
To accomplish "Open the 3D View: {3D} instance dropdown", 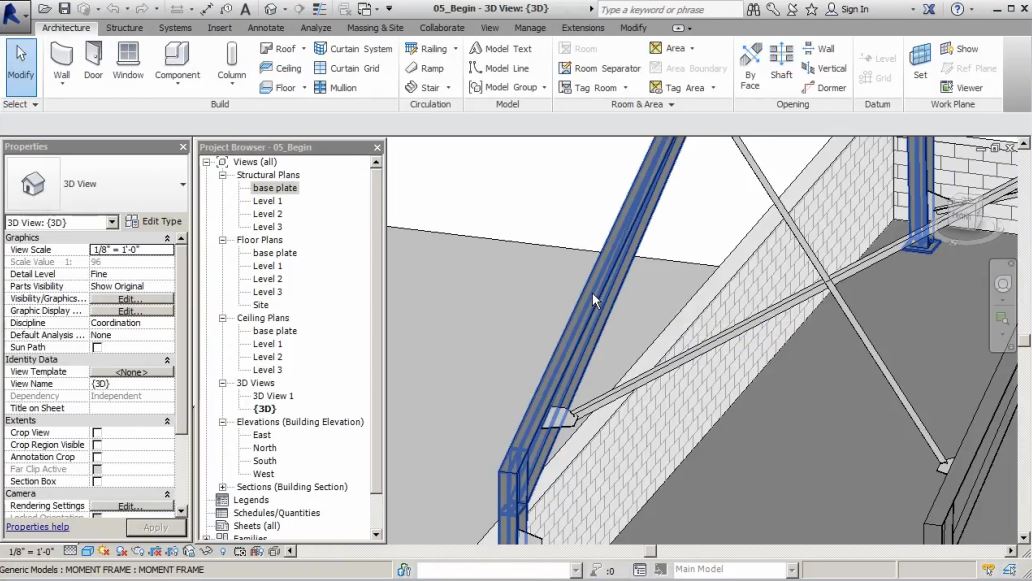I will click(x=112, y=222).
